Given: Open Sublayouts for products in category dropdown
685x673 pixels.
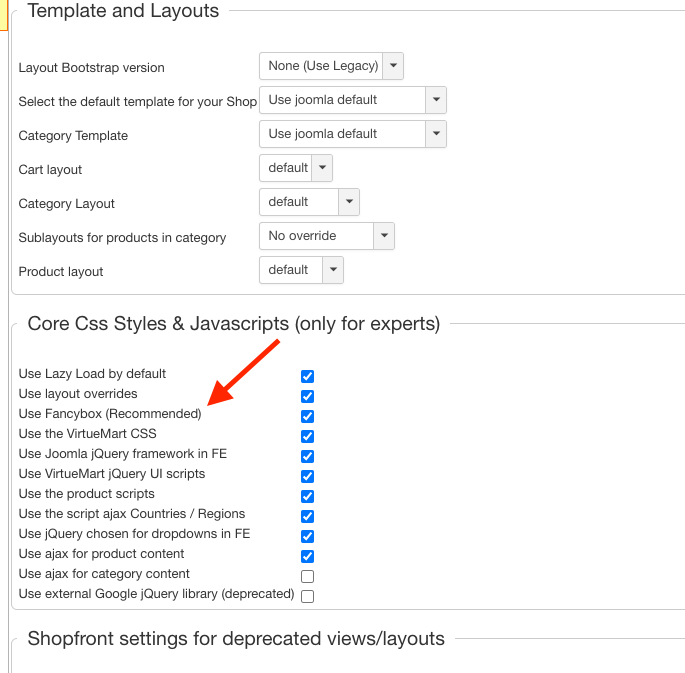Looking at the screenshot, I should click(x=327, y=236).
